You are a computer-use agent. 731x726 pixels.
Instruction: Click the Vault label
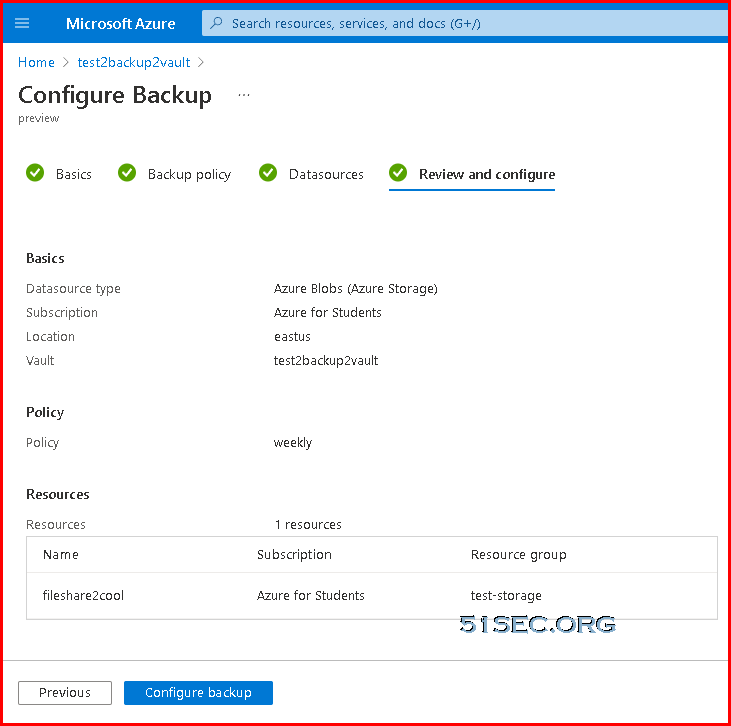pyautogui.click(x=40, y=360)
